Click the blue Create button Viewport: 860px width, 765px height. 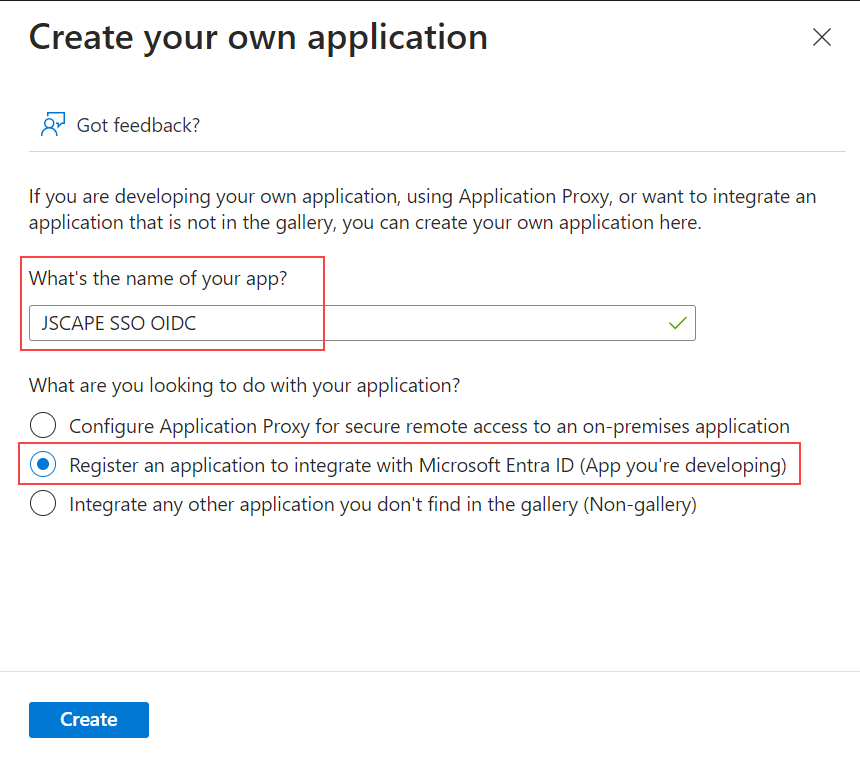tap(89, 719)
